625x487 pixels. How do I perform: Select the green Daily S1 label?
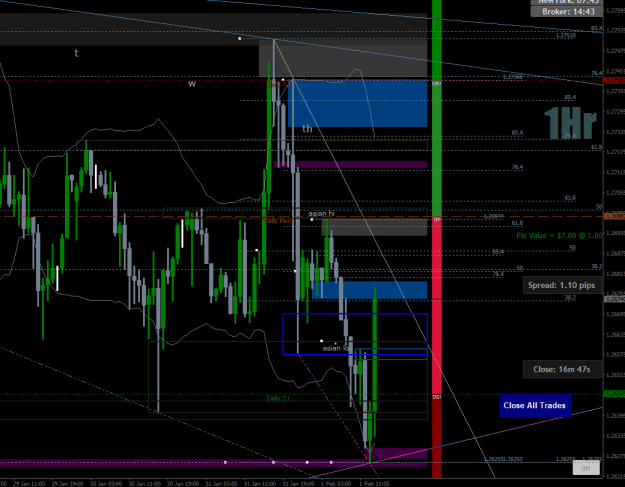point(278,398)
